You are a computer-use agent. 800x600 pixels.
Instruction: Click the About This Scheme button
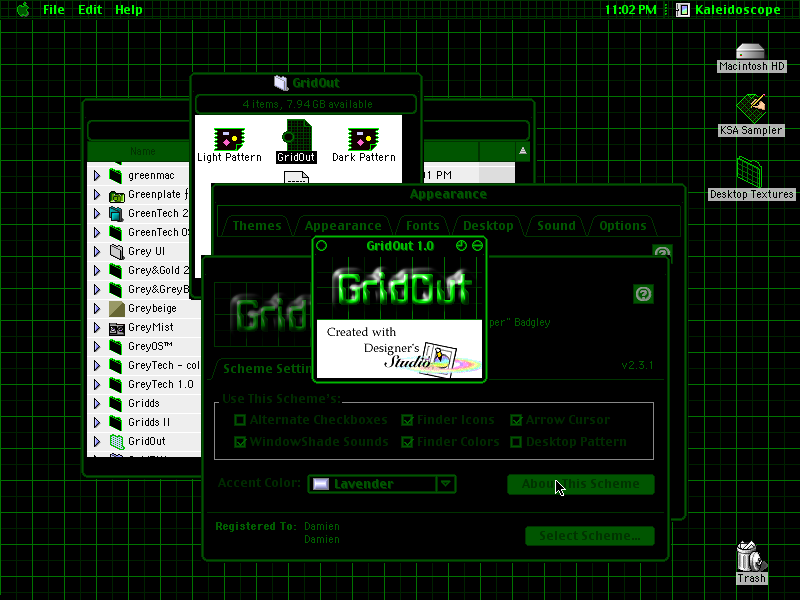(581, 484)
